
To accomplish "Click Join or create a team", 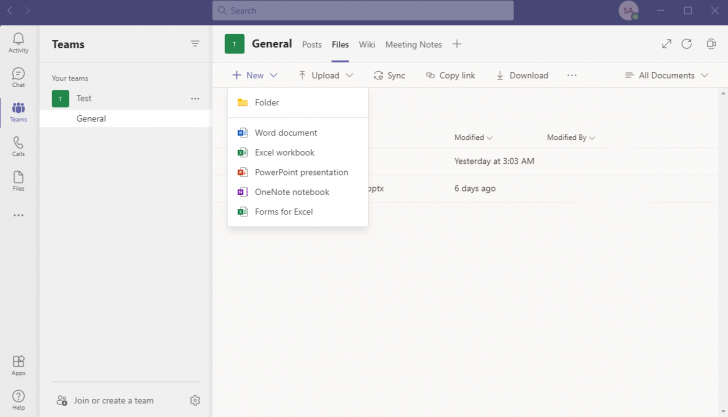I will tap(105, 400).
